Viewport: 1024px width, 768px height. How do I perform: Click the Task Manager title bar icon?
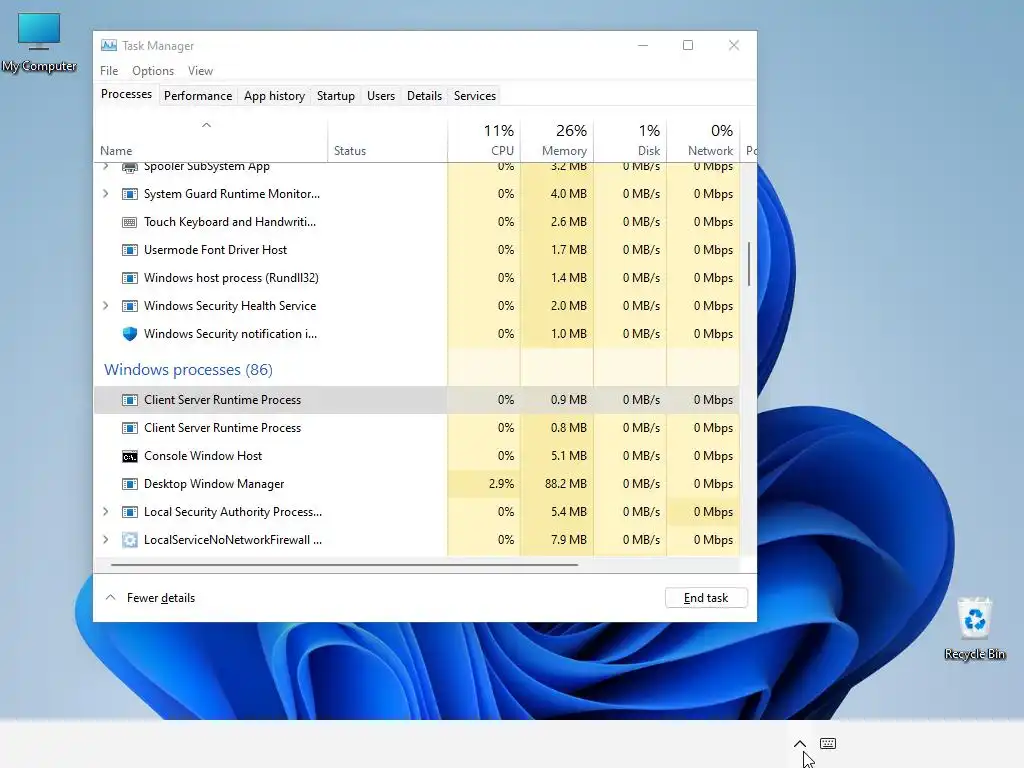[108, 46]
